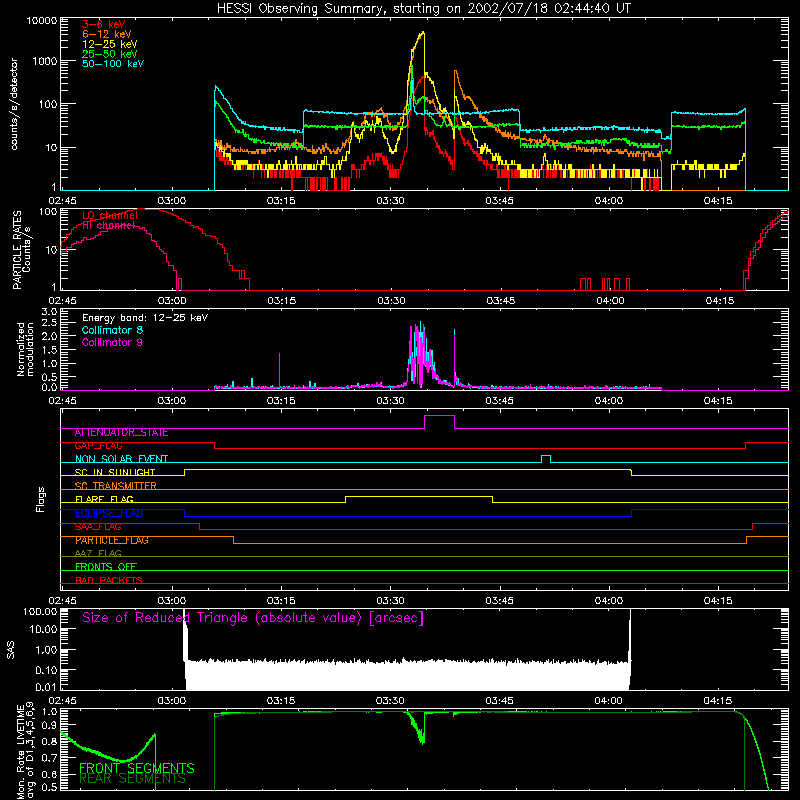Image resolution: width=800 pixels, height=800 pixels.
Task: Click the Energy band: 12-25 keV caption
Action: (145, 318)
